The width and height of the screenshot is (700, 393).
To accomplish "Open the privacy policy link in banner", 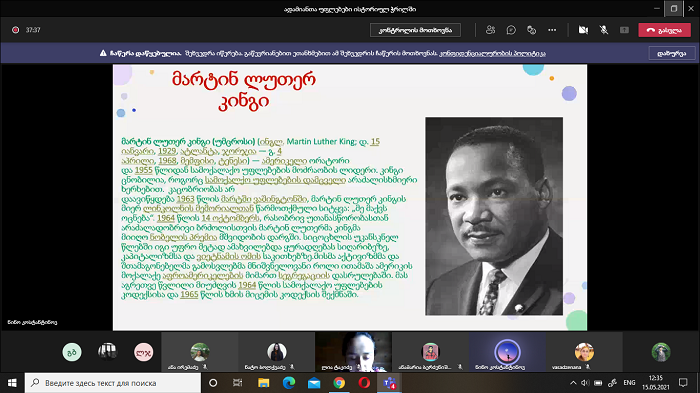I will tap(492, 53).
